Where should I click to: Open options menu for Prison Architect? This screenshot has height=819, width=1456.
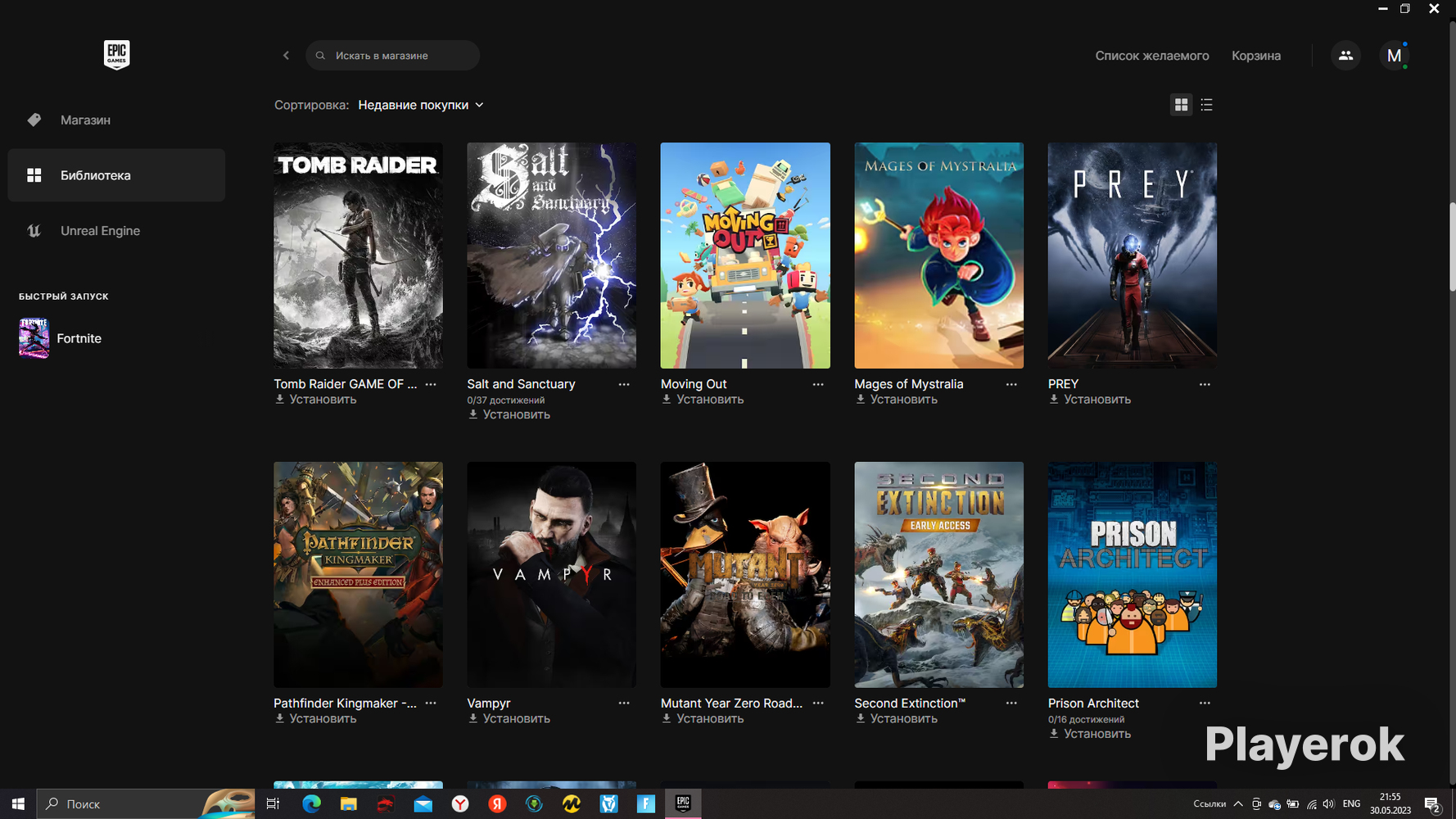(x=1205, y=703)
